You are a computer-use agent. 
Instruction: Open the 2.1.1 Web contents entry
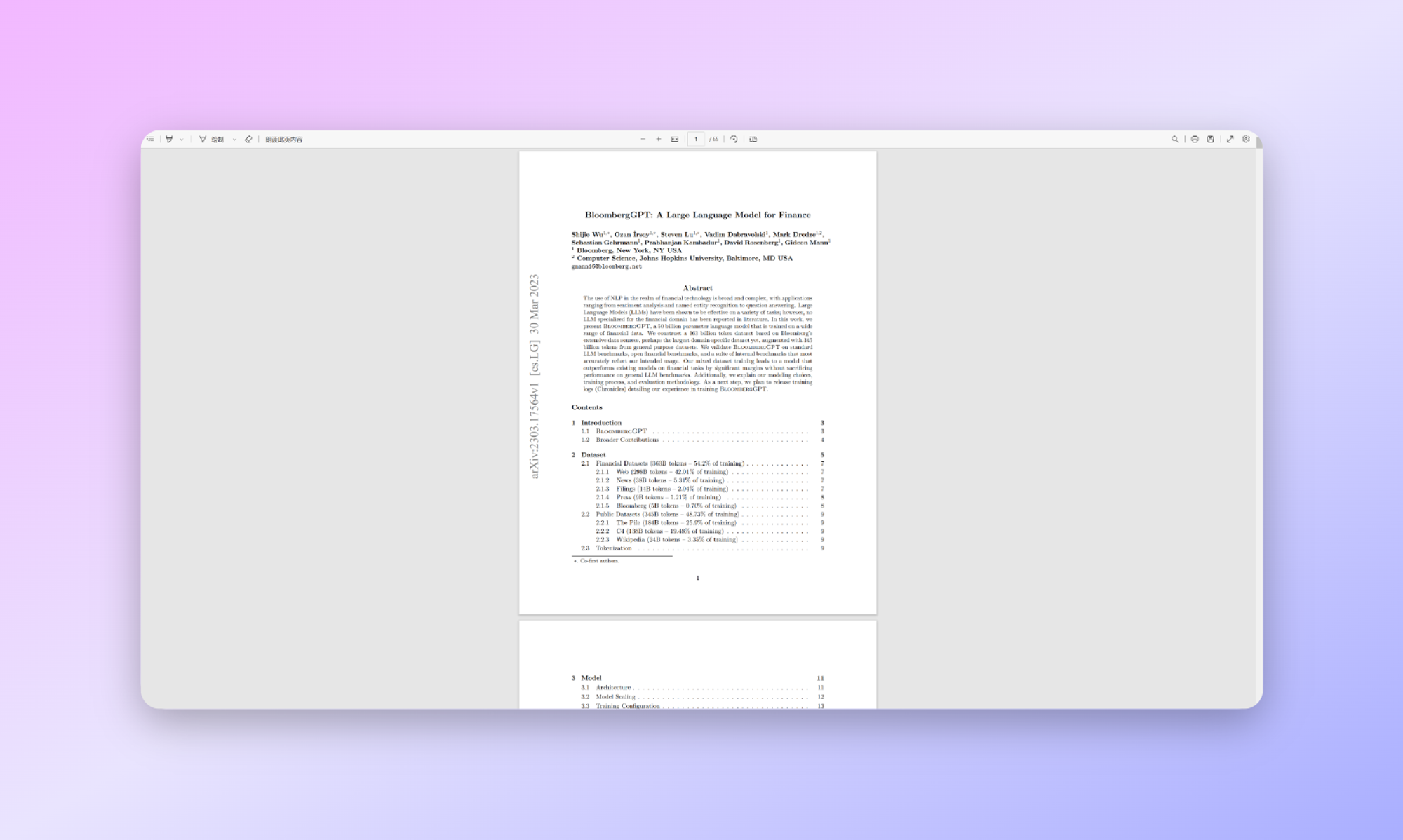coord(710,472)
